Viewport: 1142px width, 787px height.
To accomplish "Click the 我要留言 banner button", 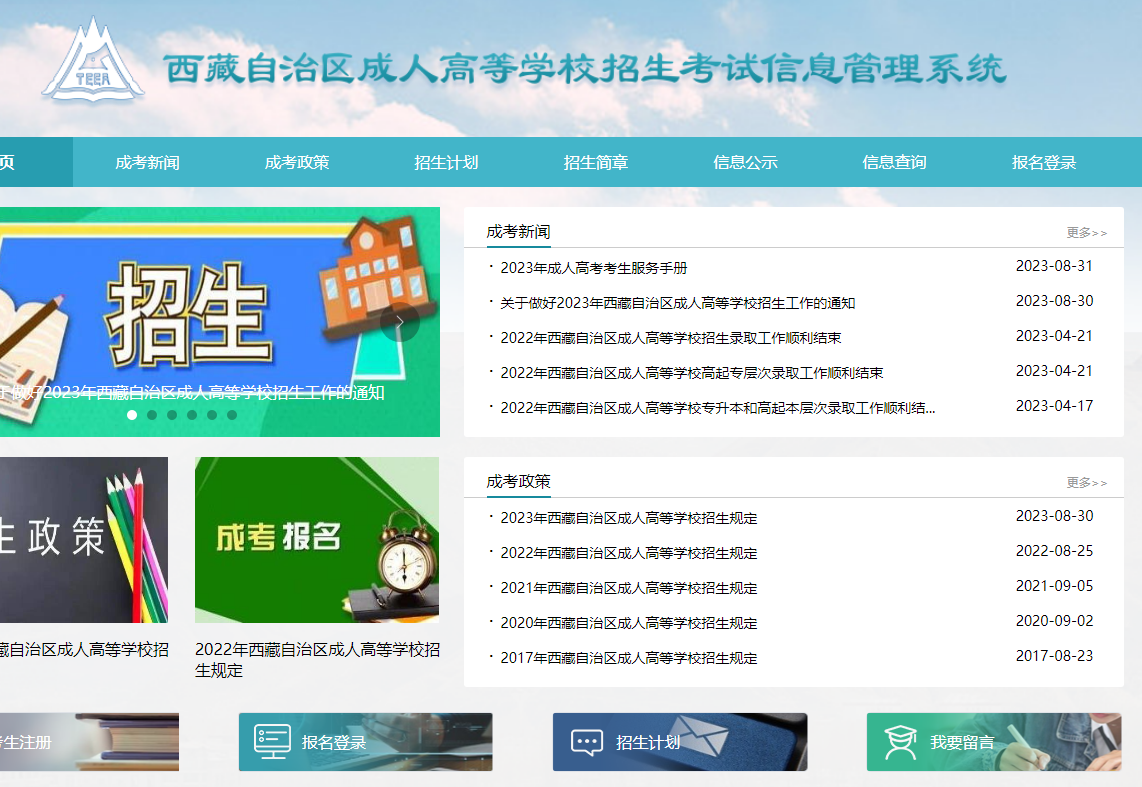I will click(x=993, y=742).
